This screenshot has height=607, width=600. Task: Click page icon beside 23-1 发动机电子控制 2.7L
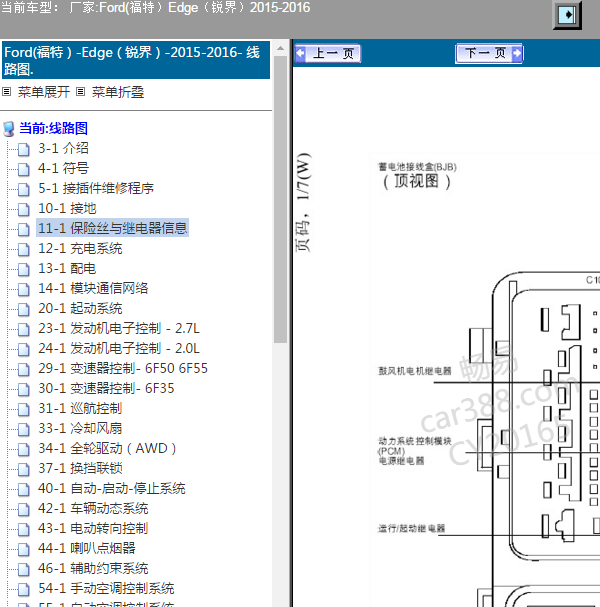(24, 329)
